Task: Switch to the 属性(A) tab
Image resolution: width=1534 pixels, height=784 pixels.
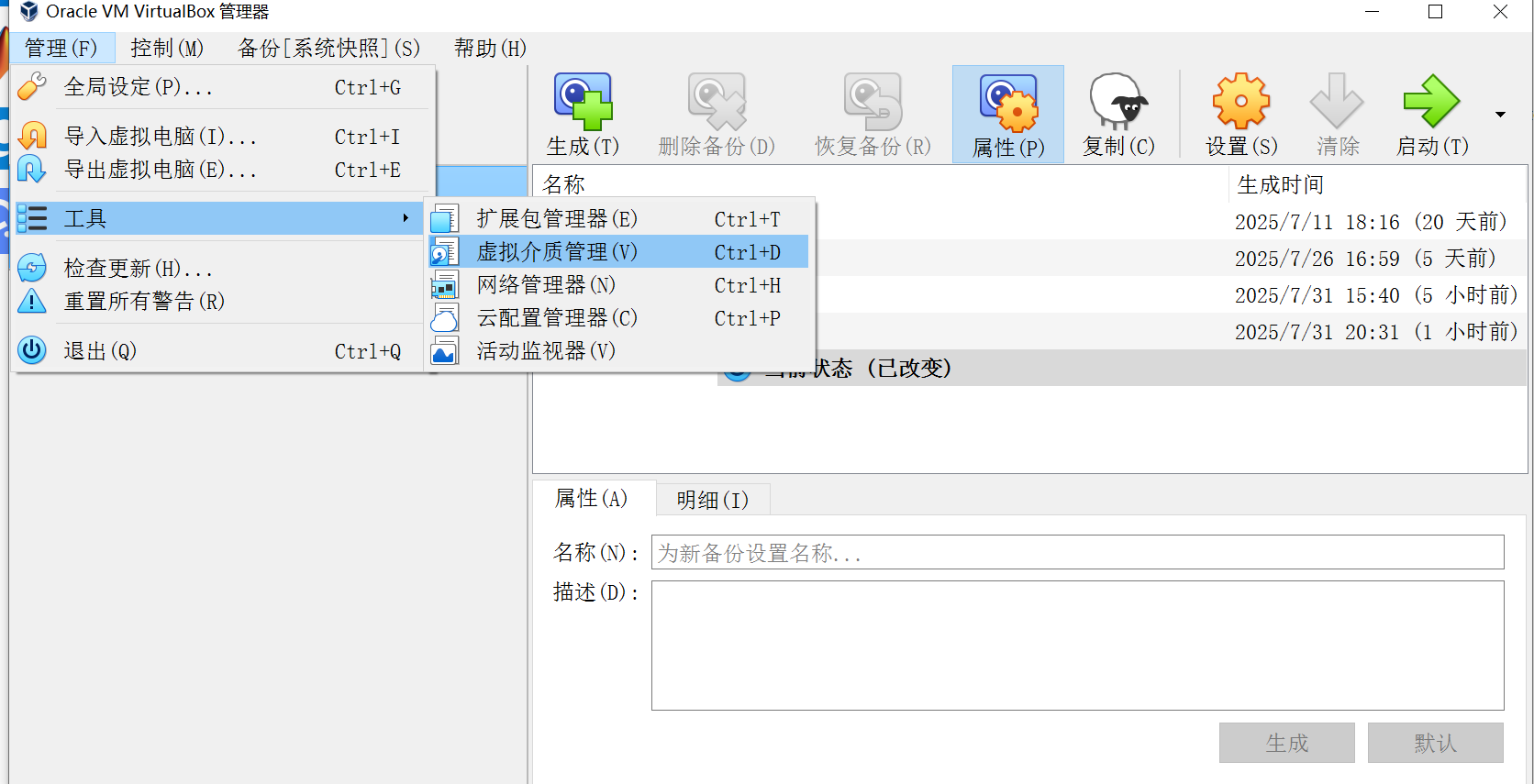Action: (593, 498)
